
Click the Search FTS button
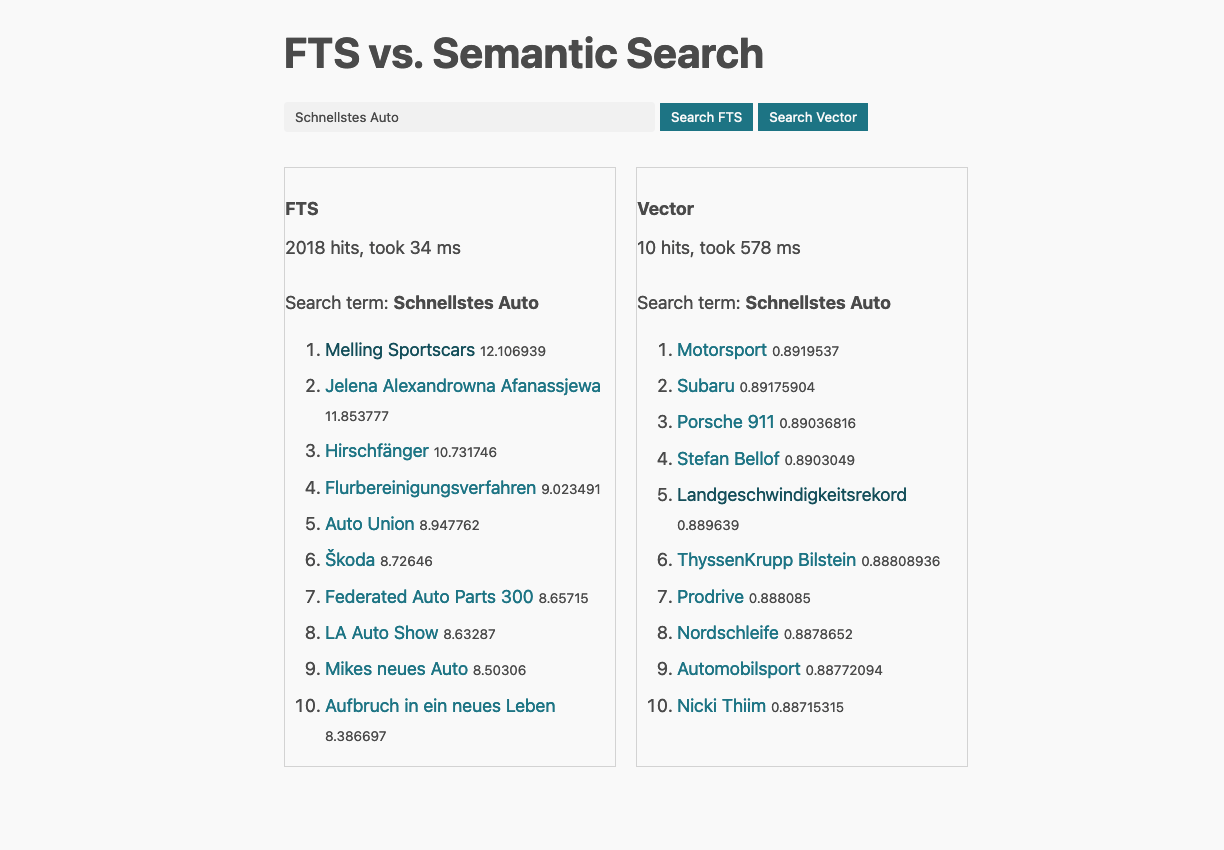(706, 117)
